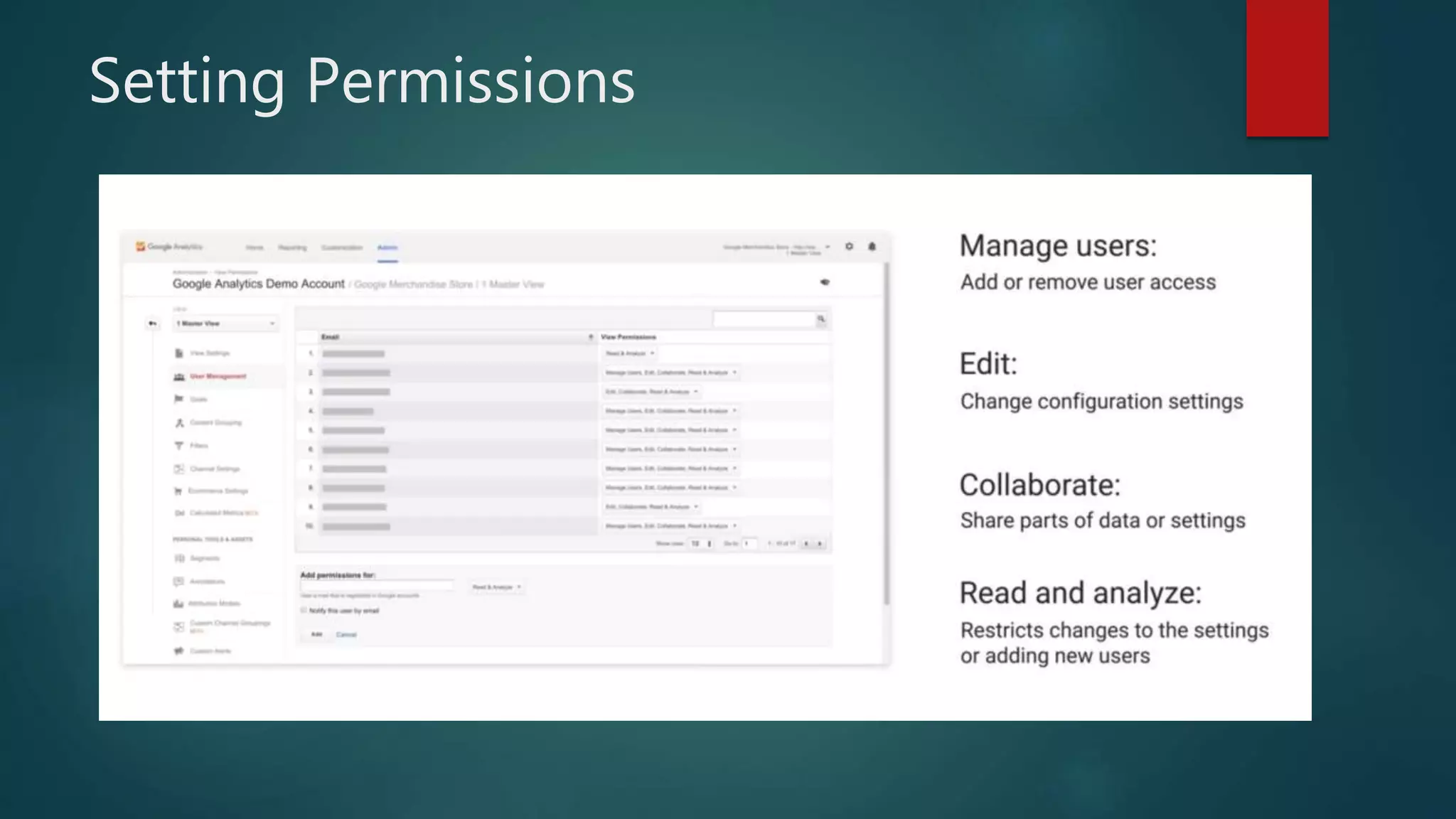Open Calculated Metrics in the sidebar

215,513
